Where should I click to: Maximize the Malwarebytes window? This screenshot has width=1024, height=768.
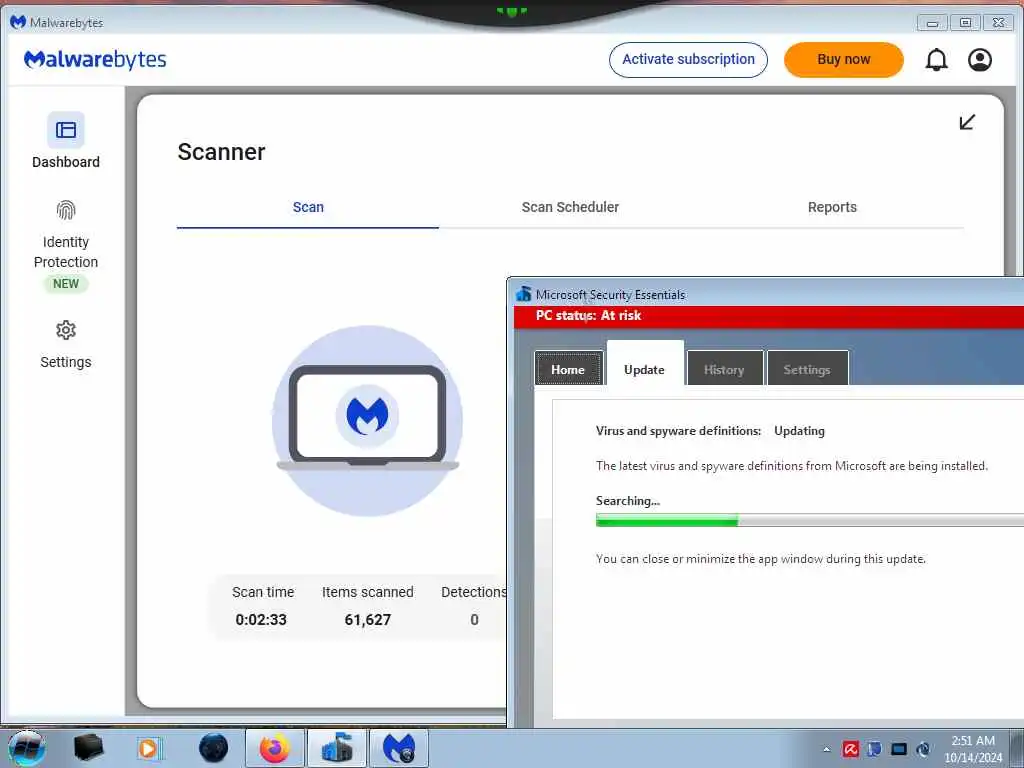[965, 23]
